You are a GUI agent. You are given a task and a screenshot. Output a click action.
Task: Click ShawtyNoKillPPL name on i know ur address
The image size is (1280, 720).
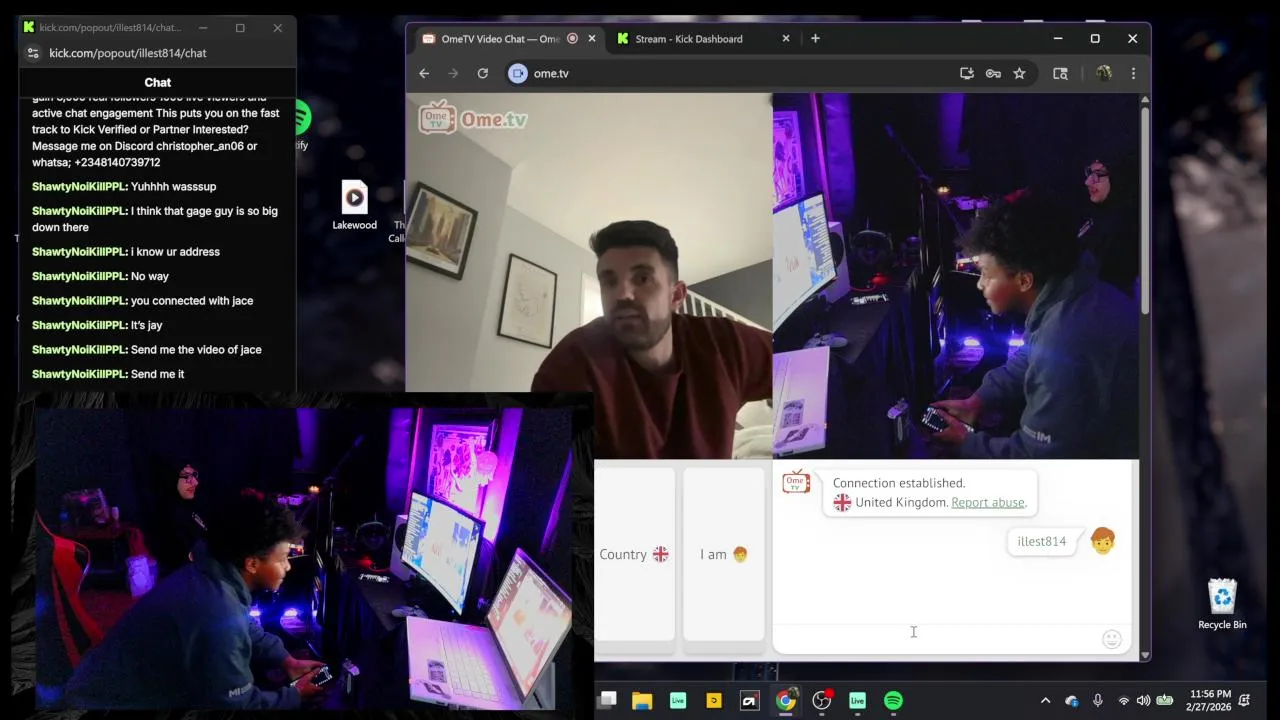[79, 252]
